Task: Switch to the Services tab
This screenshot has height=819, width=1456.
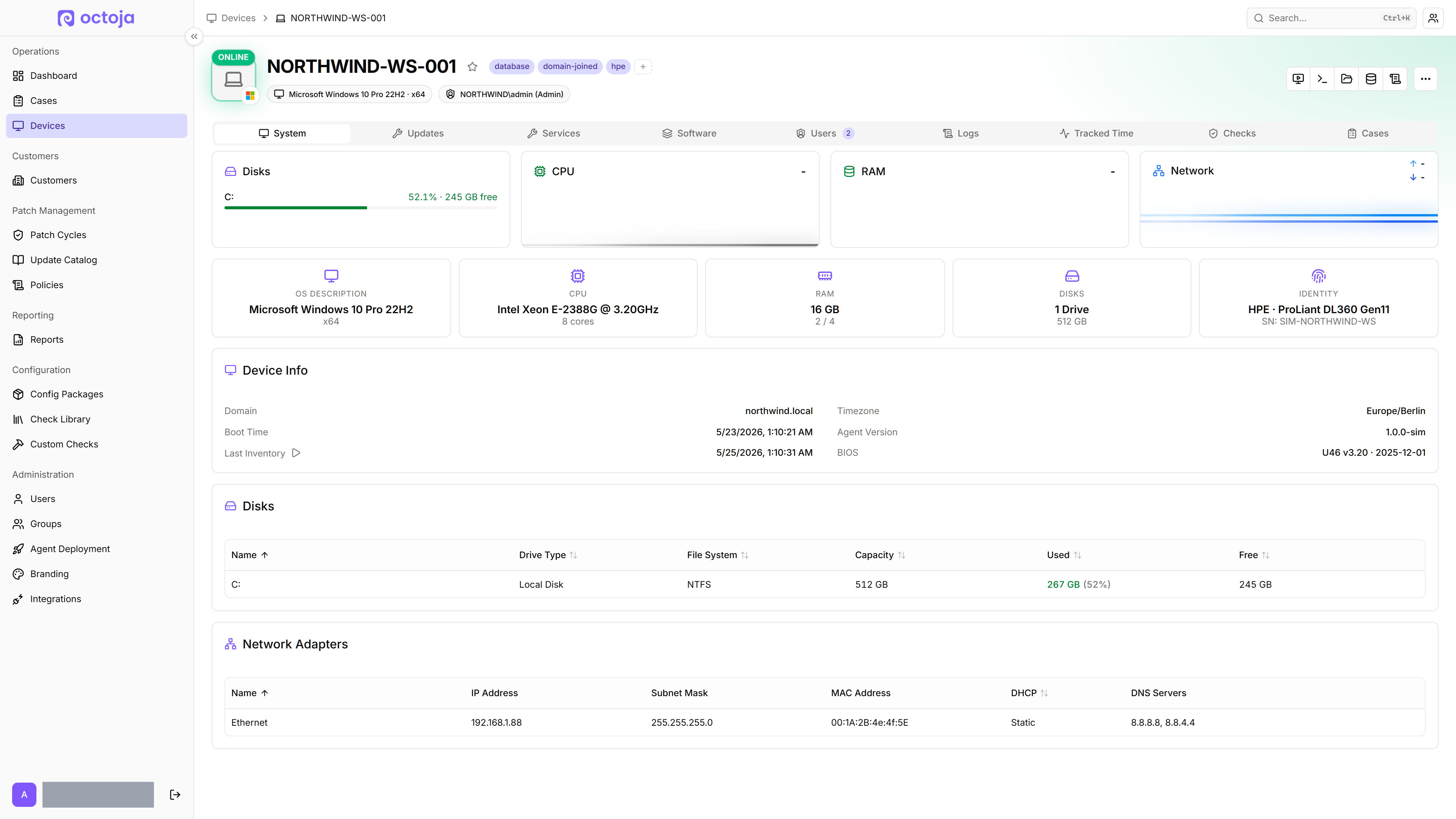Action: point(553,133)
